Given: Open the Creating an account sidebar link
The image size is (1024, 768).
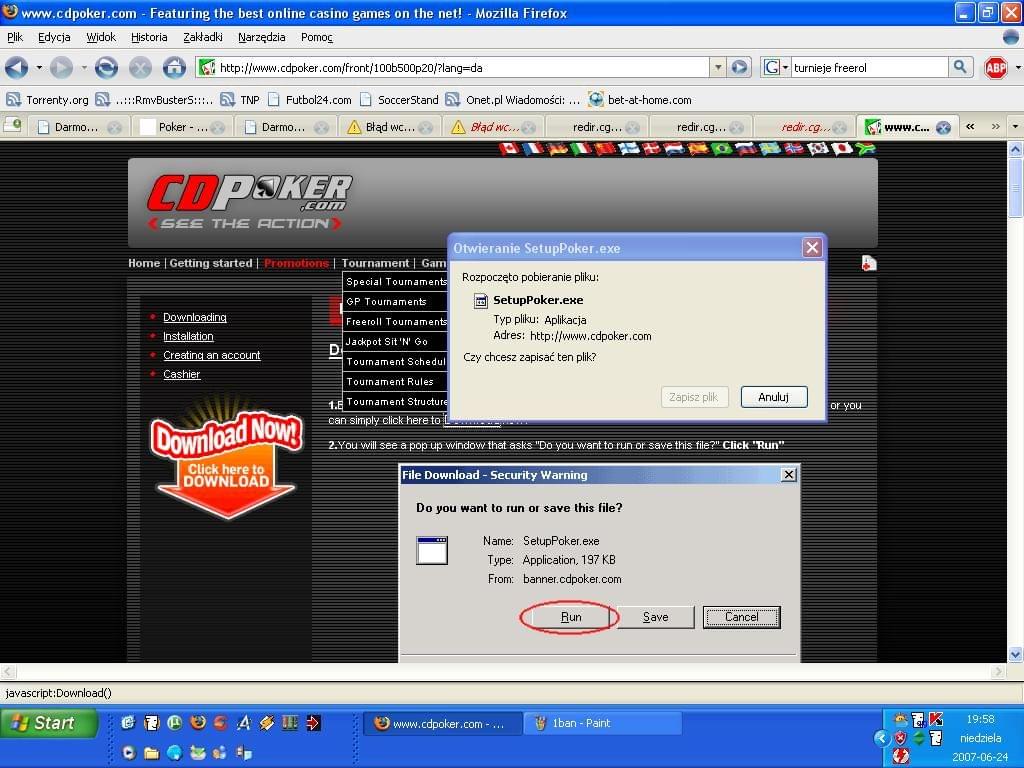Looking at the screenshot, I should point(212,355).
